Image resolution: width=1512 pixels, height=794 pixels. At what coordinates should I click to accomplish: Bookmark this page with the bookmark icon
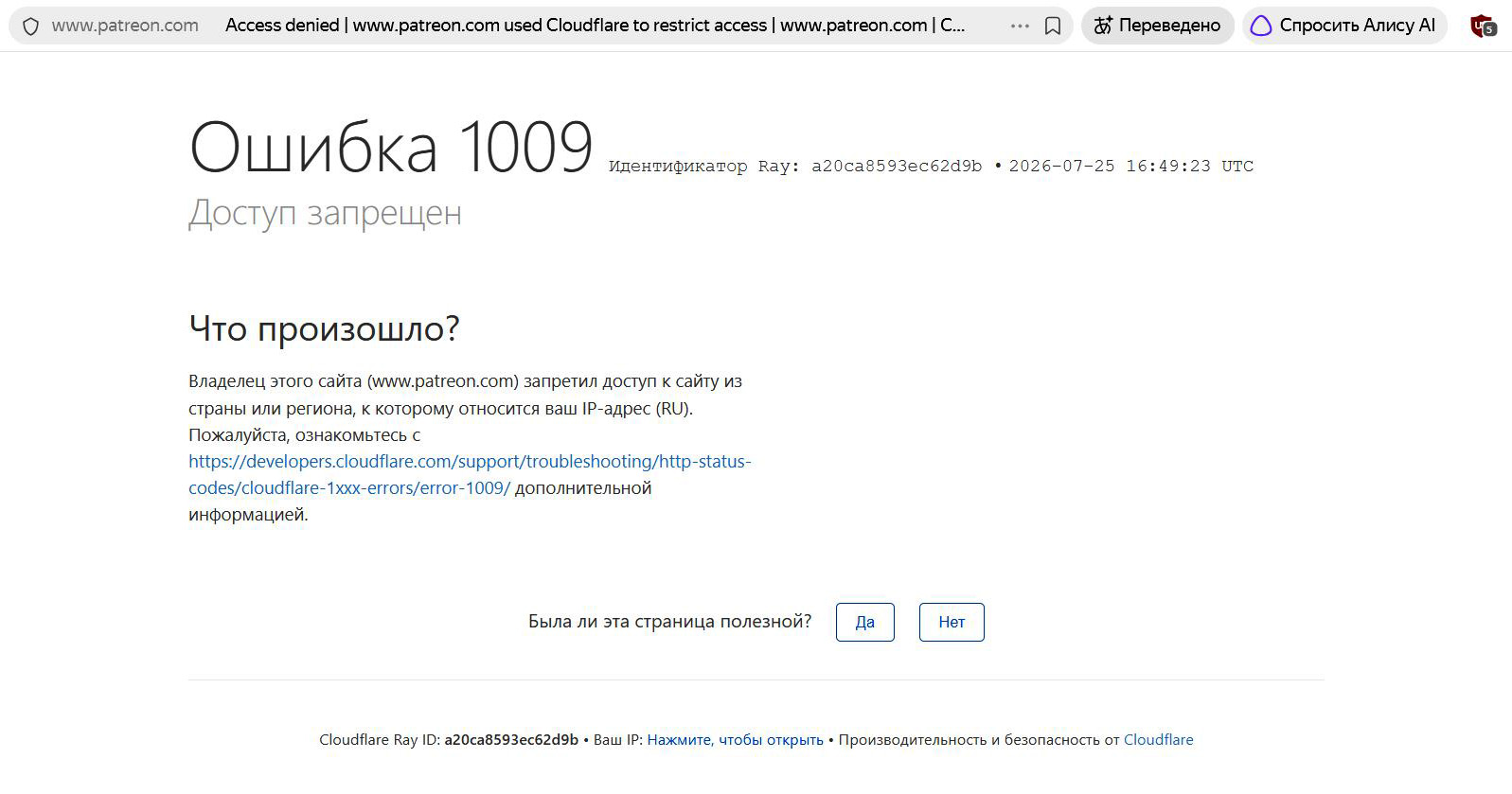(1052, 26)
